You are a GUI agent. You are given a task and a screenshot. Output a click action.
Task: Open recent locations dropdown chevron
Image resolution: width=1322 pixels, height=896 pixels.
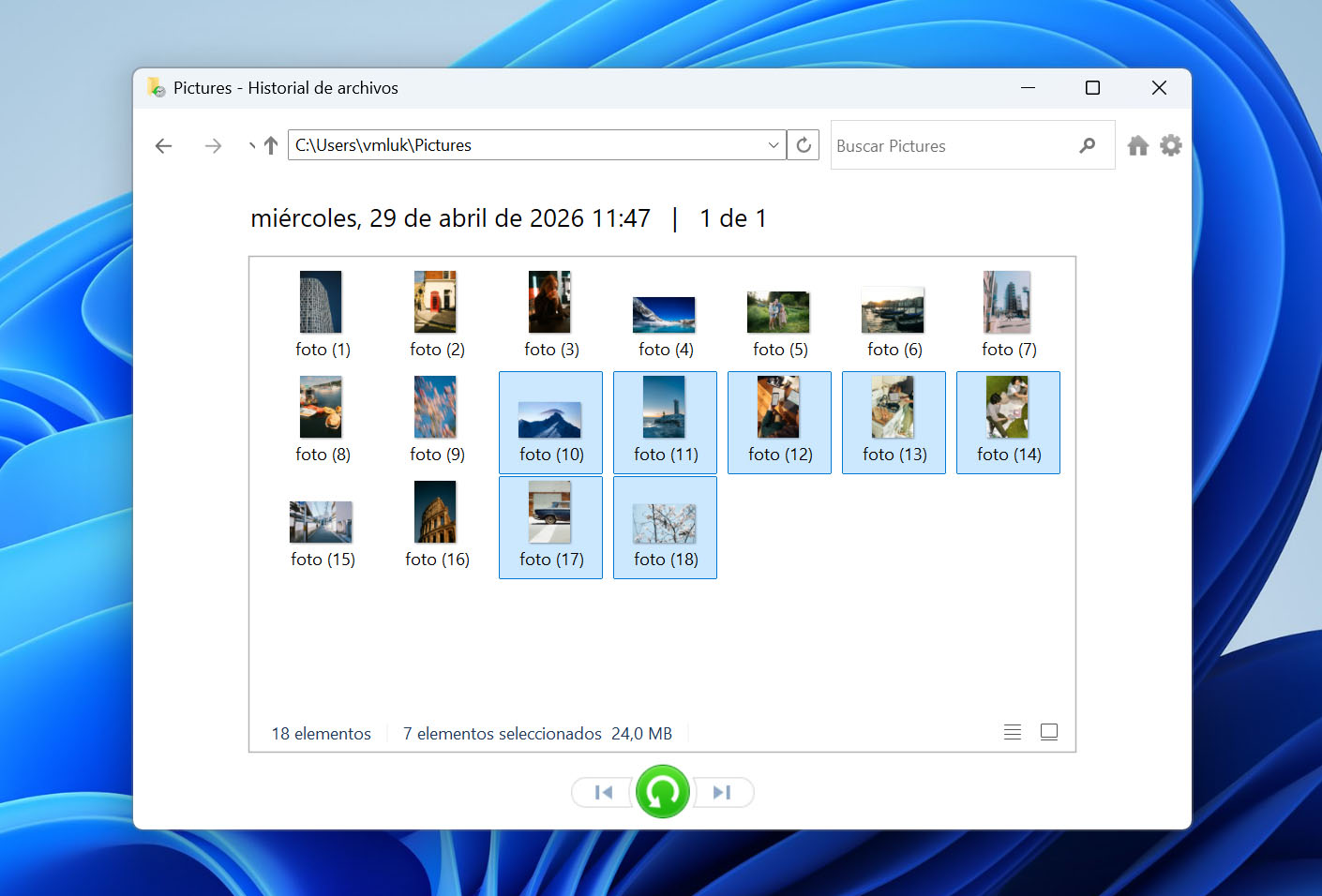coord(251,145)
